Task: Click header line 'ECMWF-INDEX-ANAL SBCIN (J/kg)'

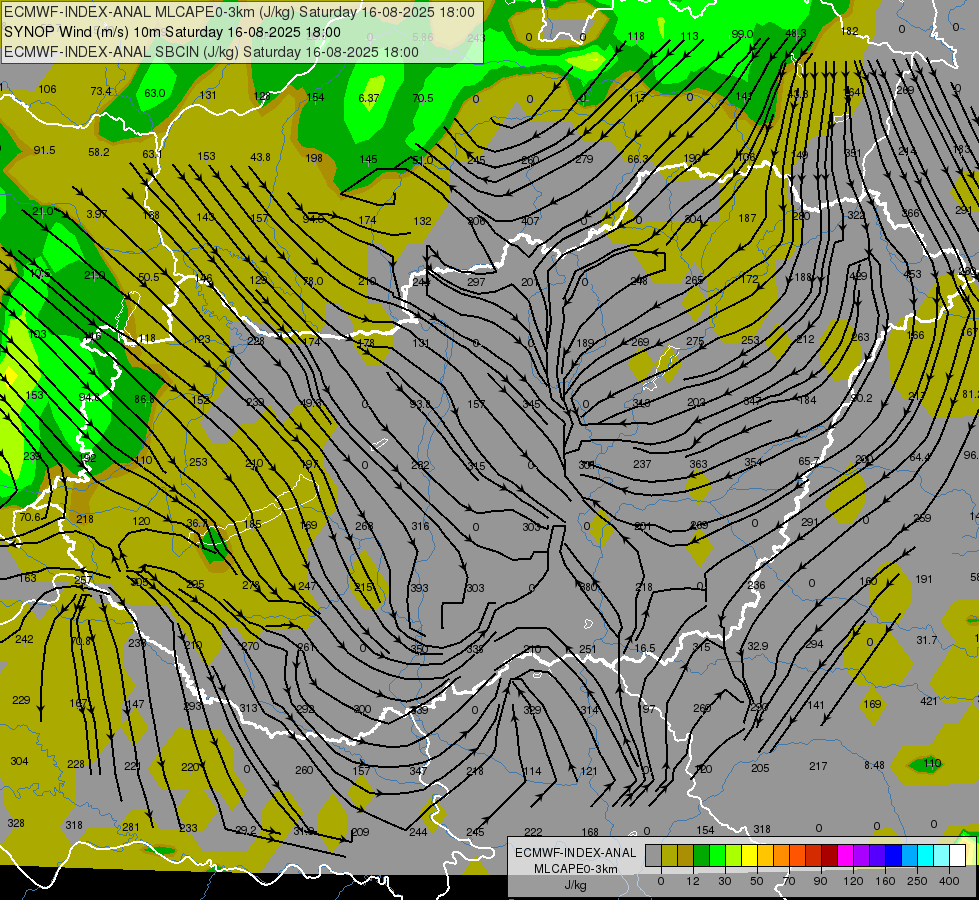Action: [x=121, y=52]
